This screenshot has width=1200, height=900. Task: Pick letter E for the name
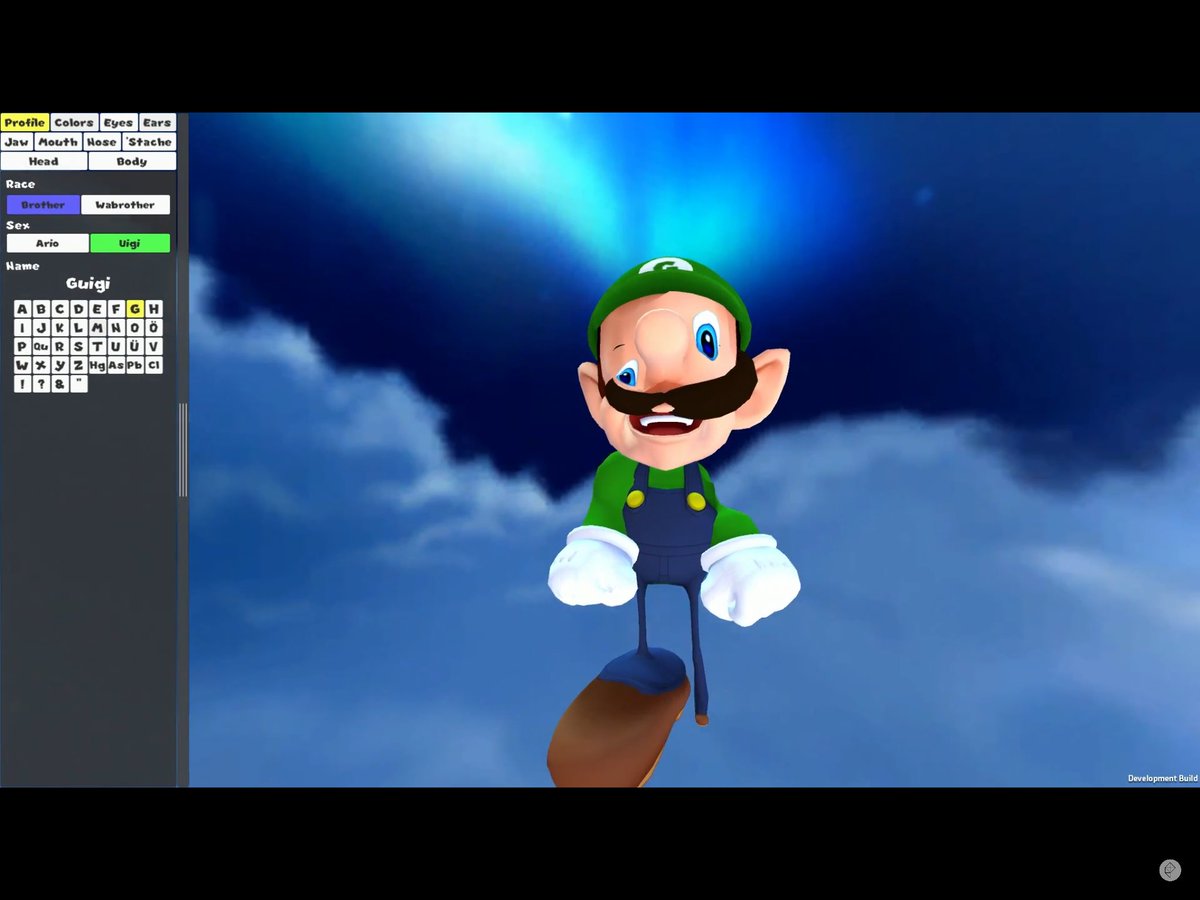point(97,309)
